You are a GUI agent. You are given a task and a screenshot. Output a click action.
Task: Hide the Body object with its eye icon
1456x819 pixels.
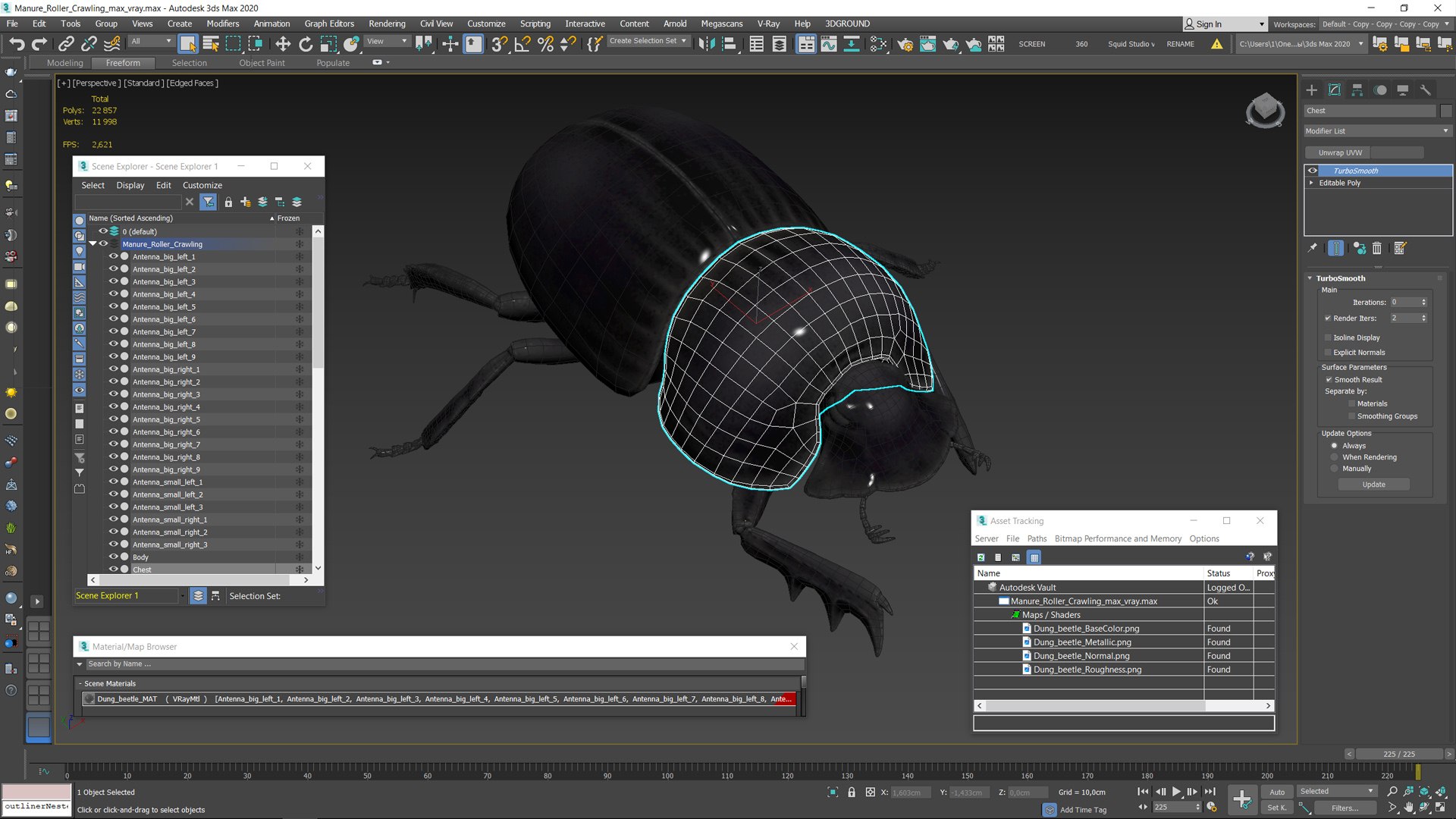coord(113,557)
